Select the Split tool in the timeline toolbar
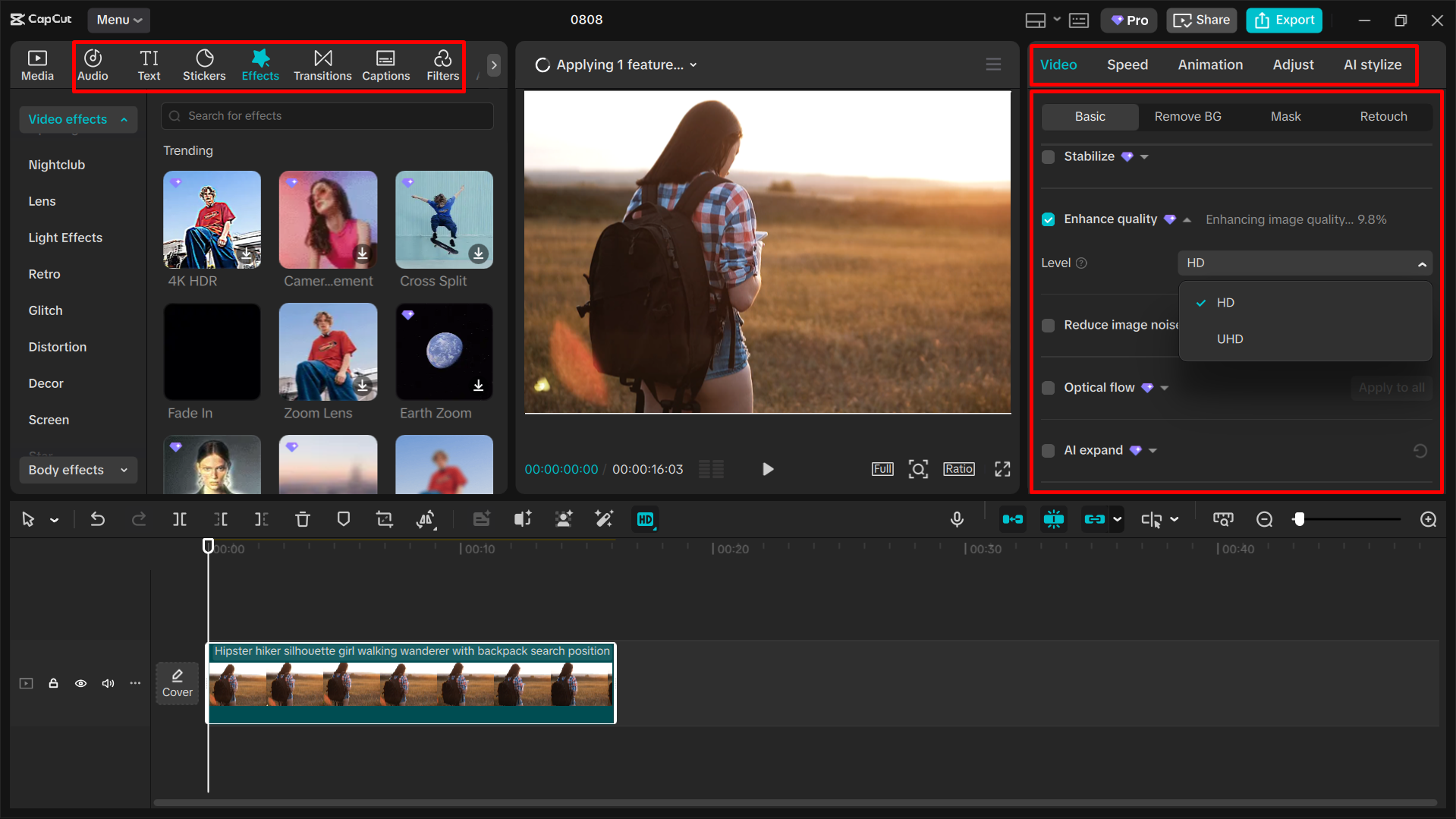Image resolution: width=1456 pixels, height=819 pixels. 180,519
